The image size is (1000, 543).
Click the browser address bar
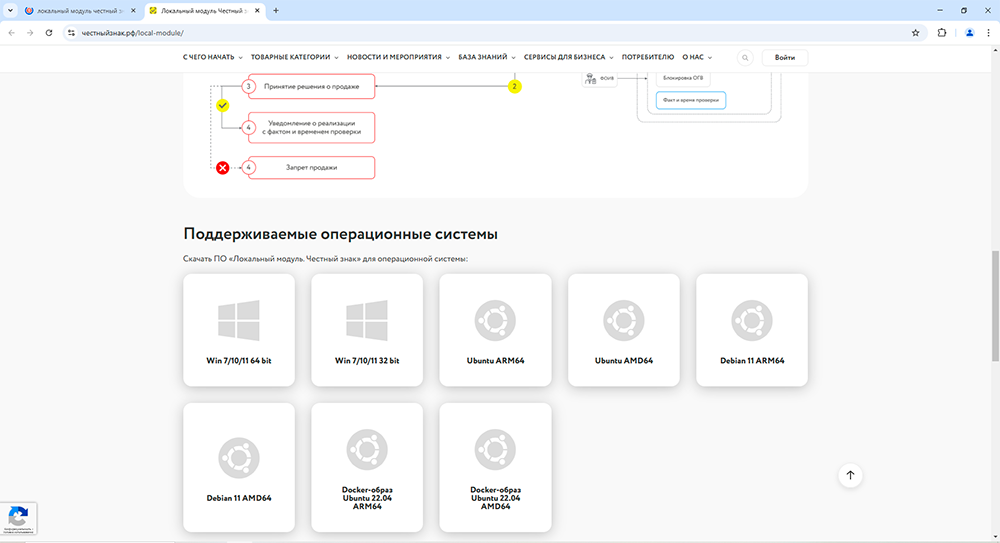480,32
